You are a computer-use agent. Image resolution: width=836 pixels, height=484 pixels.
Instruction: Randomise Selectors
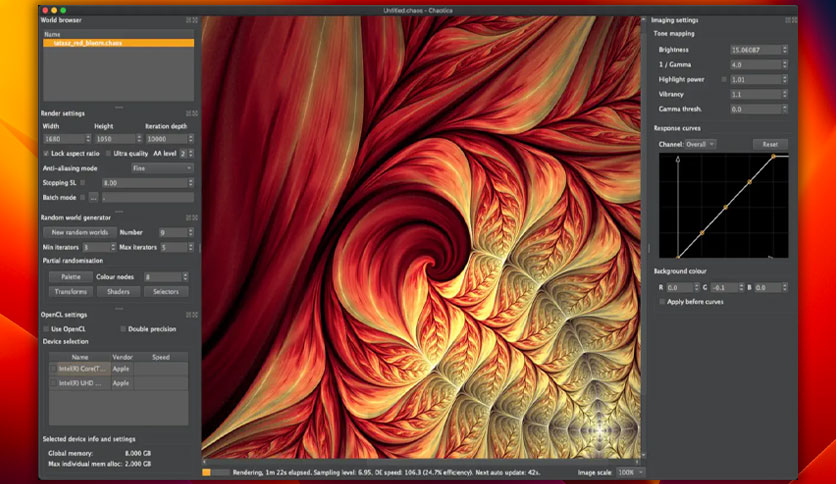click(166, 292)
